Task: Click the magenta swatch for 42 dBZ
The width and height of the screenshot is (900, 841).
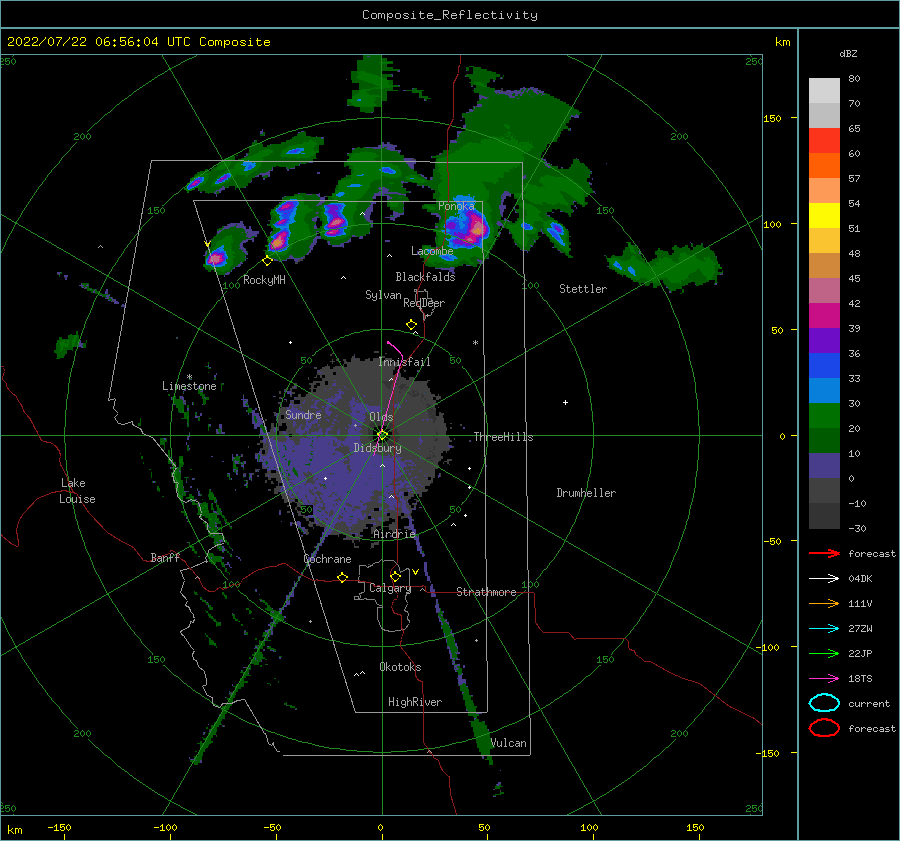Action: (824, 315)
